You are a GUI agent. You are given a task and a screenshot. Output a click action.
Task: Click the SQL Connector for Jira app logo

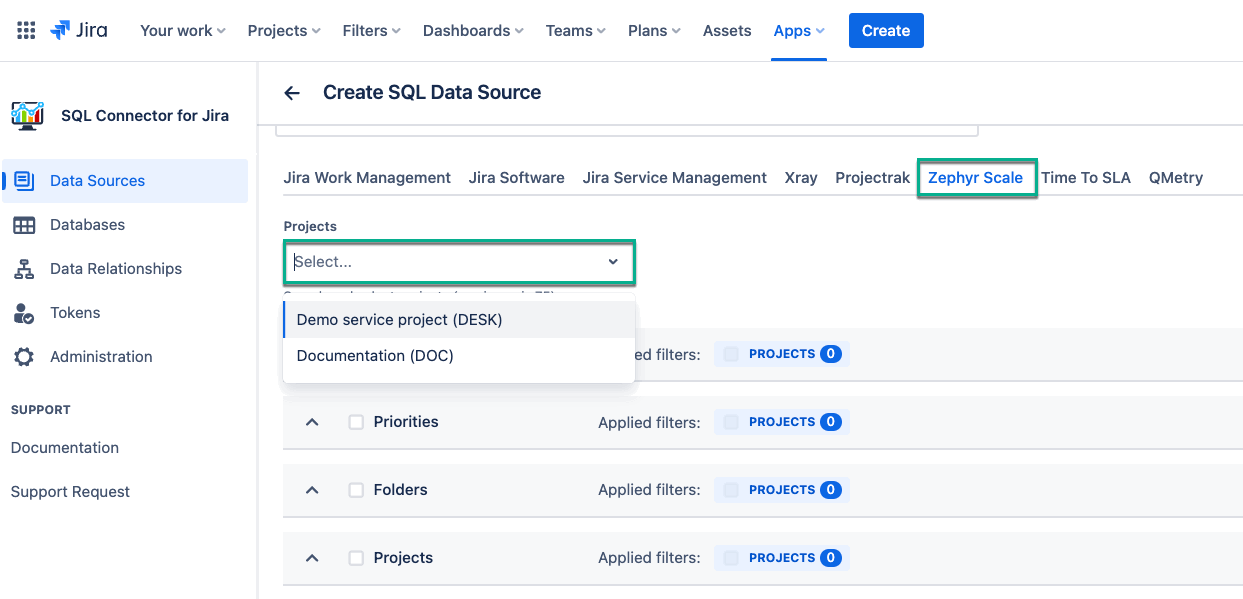(x=27, y=115)
